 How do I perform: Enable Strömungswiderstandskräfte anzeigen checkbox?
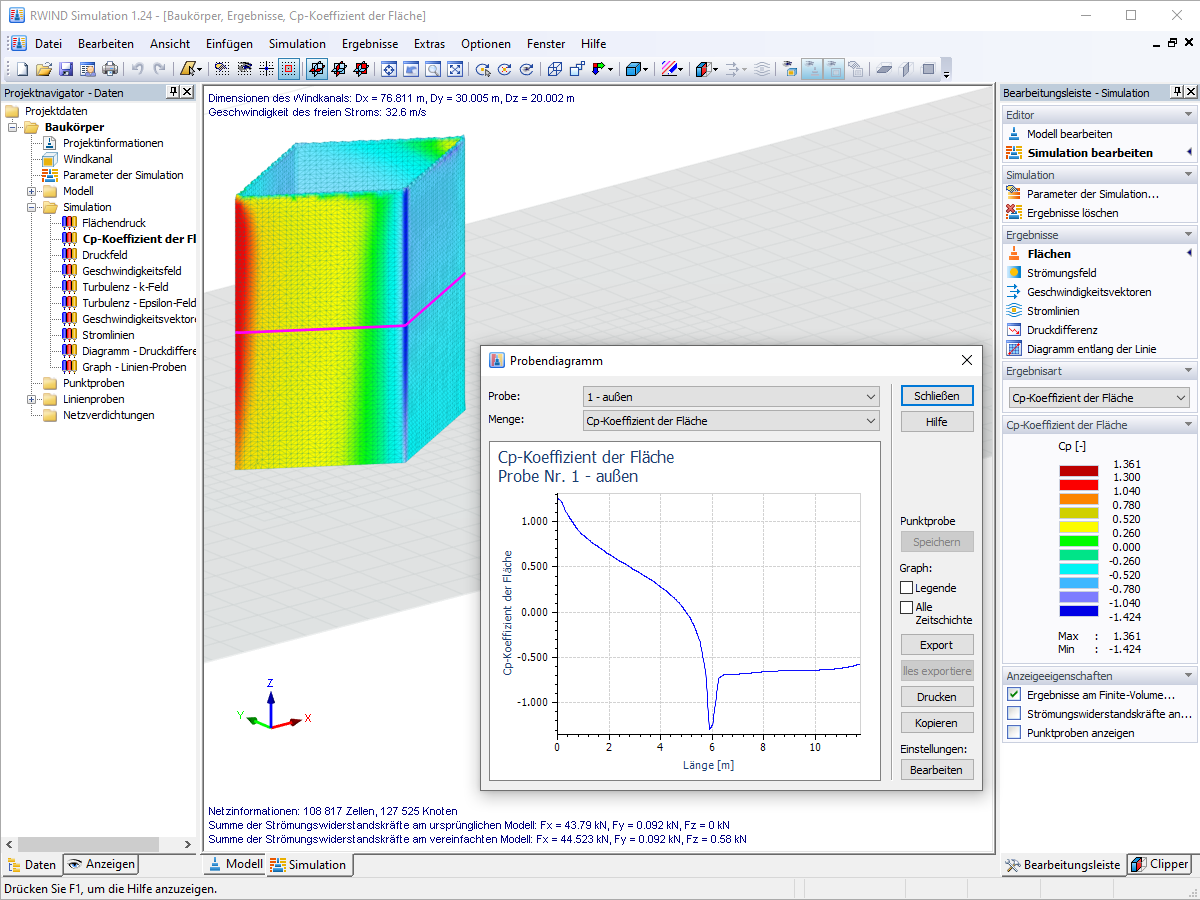point(1014,714)
